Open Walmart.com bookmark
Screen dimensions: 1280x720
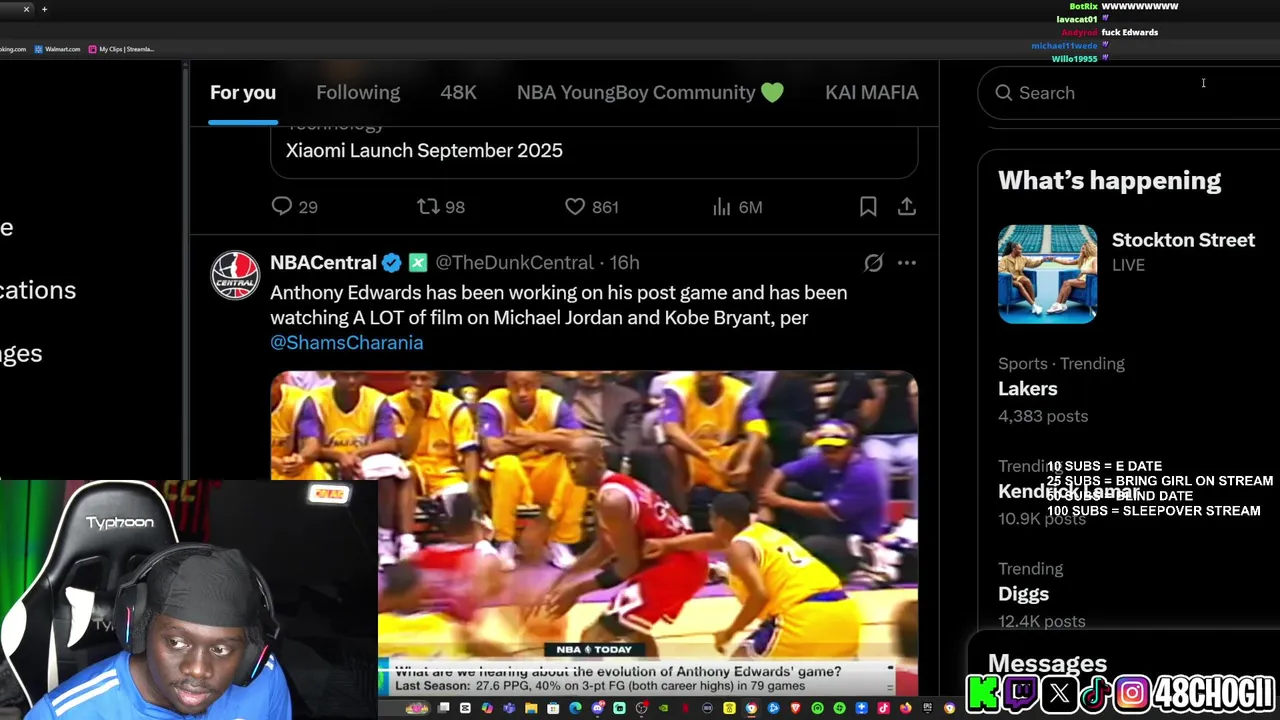coord(57,49)
